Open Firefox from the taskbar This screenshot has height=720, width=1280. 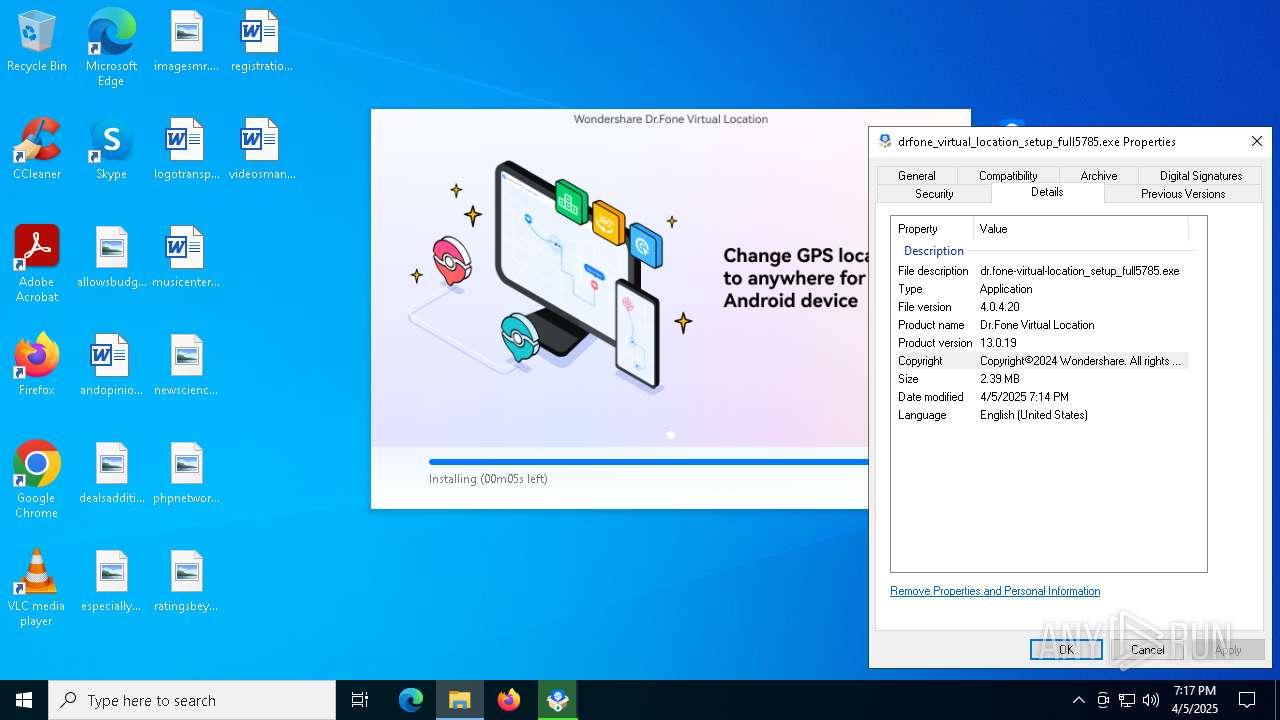point(509,700)
